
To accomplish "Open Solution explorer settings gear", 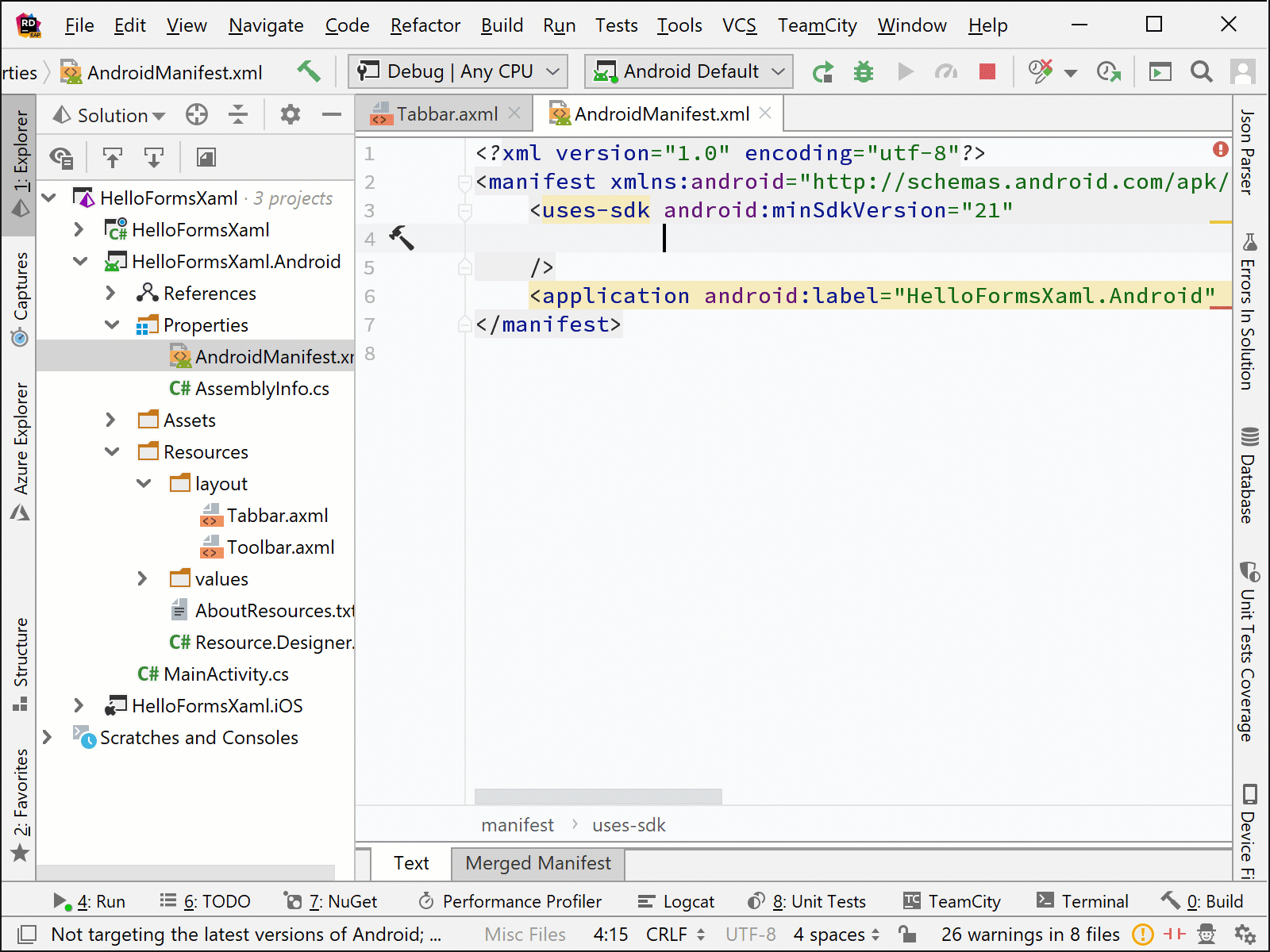I will coord(291,115).
